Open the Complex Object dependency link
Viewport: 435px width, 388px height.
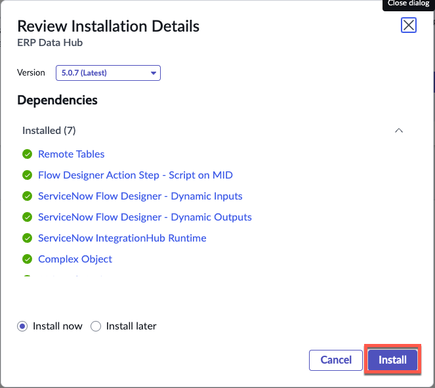click(75, 259)
